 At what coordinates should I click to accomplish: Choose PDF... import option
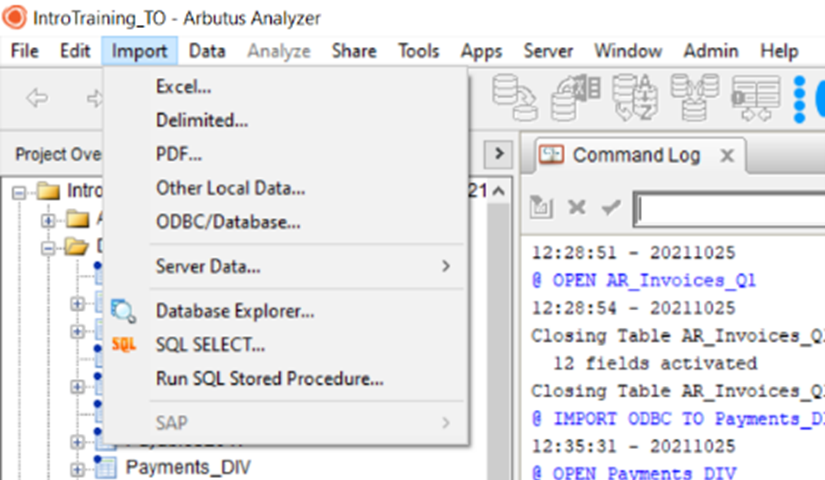(x=285, y=154)
